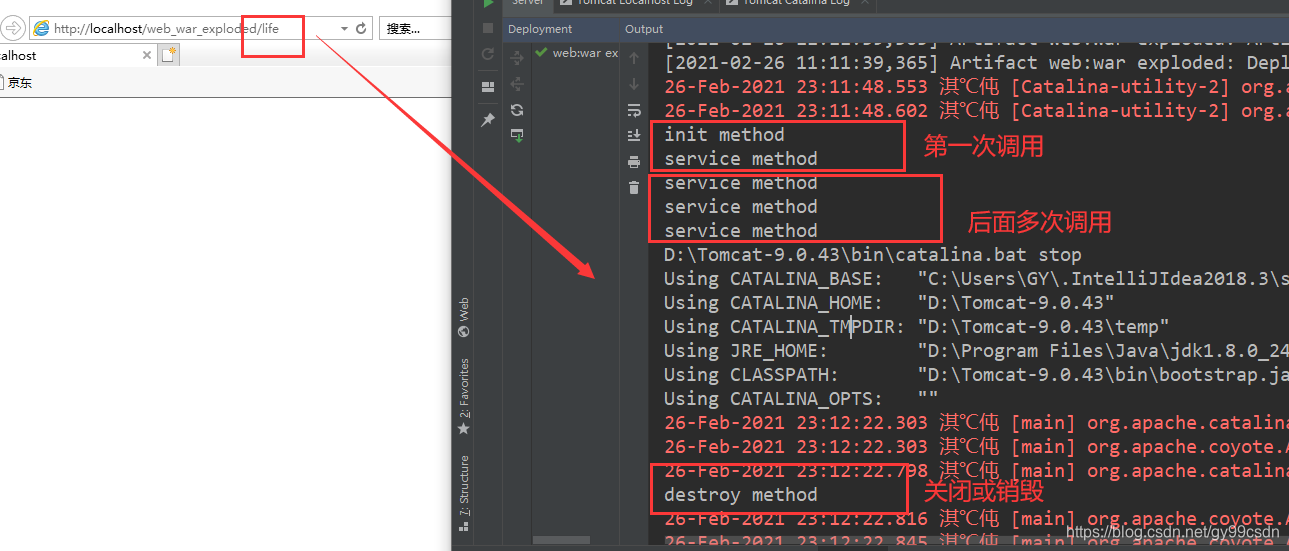The height and width of the screenshot is (551, 1289).
Task: Click the browser Refresh icon
Action: 361,29
